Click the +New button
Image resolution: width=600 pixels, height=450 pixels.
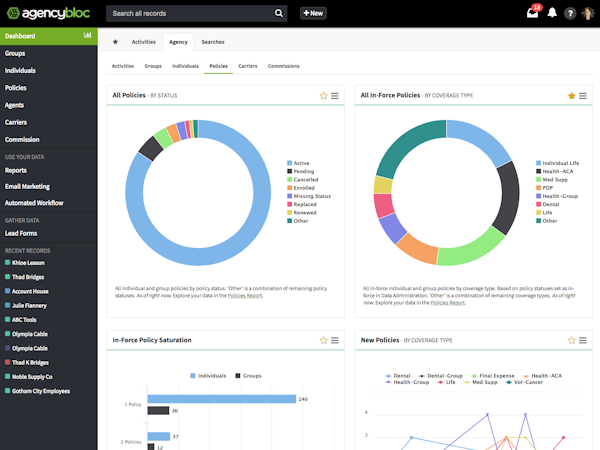tap(313, 13)
